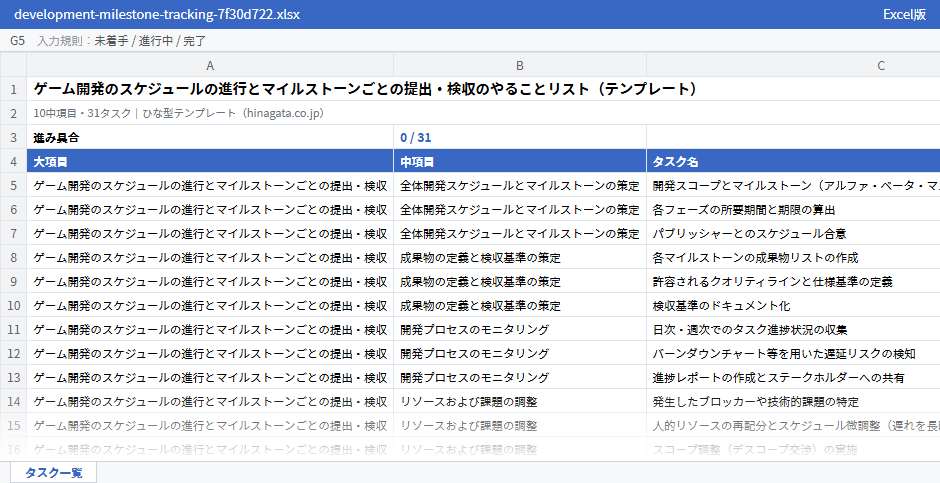
Task: Select row 2 header
Action: (13, 113)
